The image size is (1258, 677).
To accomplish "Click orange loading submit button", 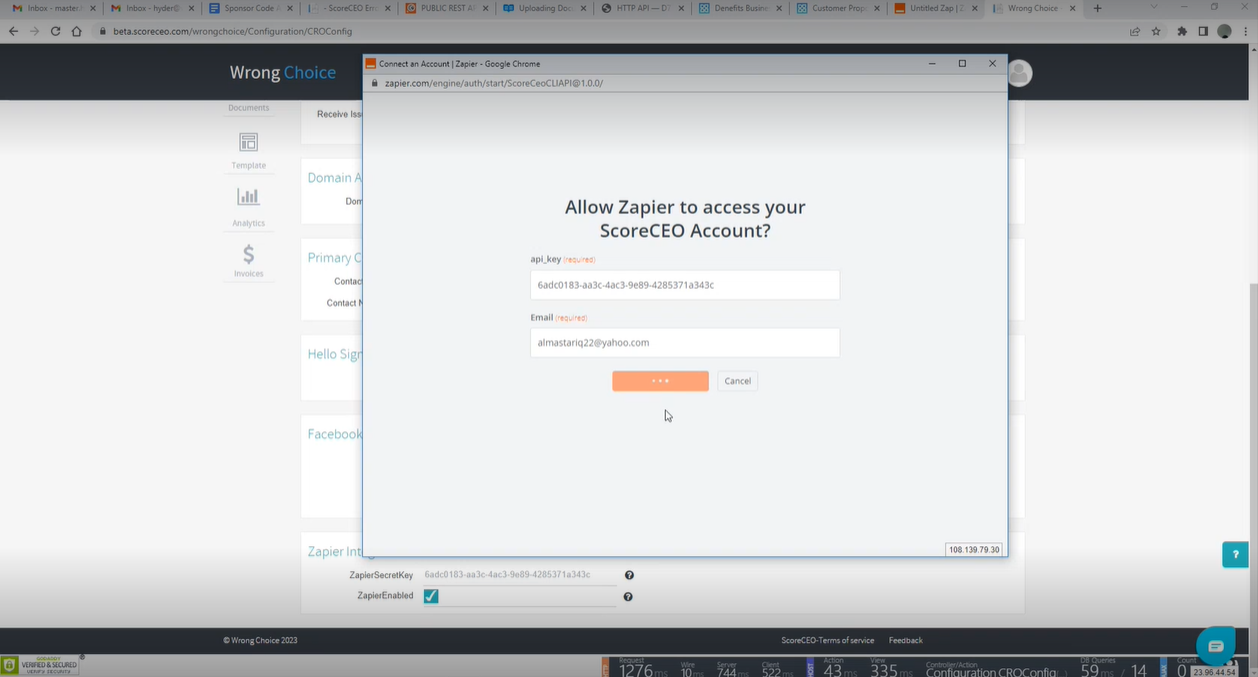I will pos(660,381).
